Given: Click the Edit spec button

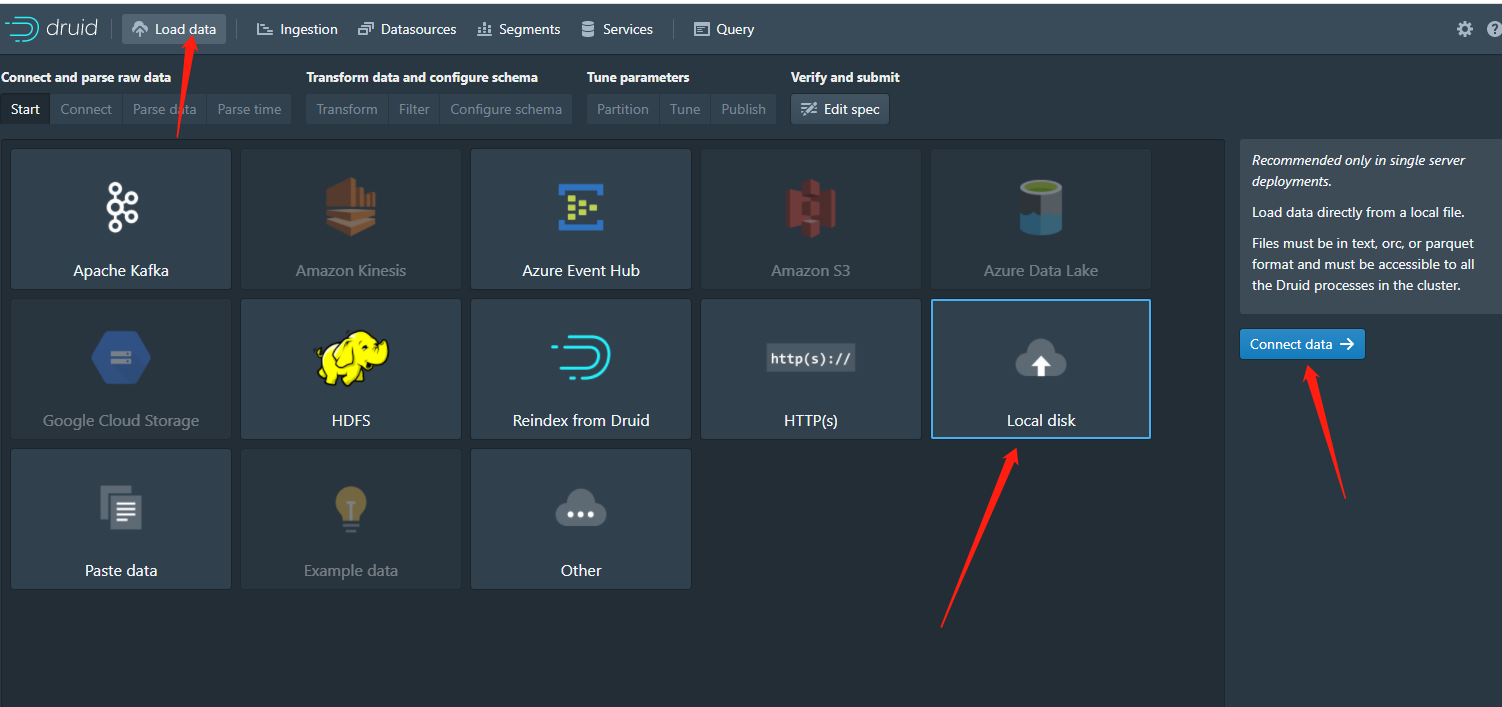Looking at the screenshot, I should 840,109.
